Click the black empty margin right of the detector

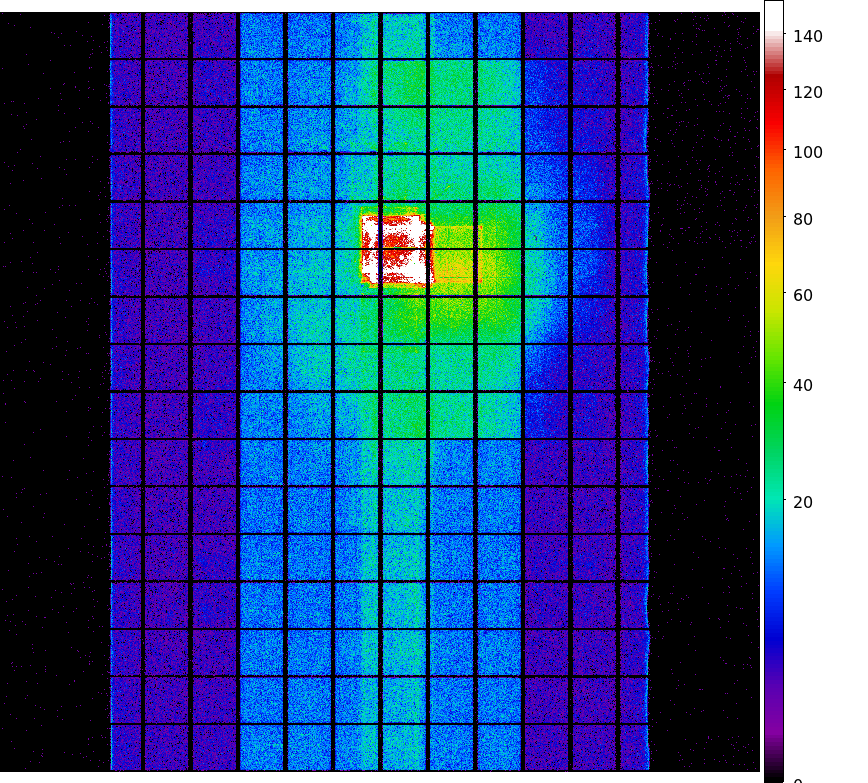pyautogui.click(x=705, y=400)
